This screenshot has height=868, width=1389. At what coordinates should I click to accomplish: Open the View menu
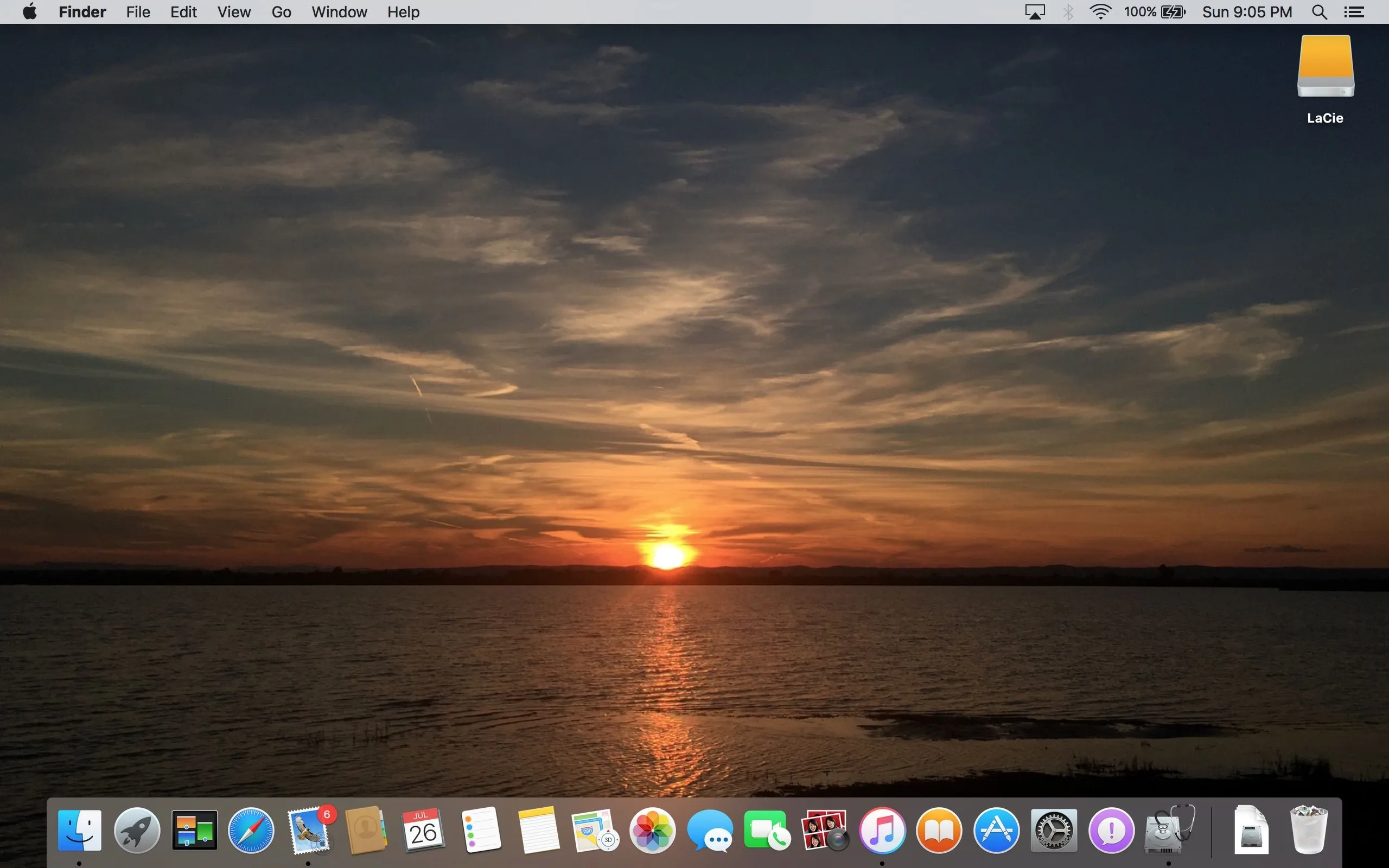click(234, 12)
